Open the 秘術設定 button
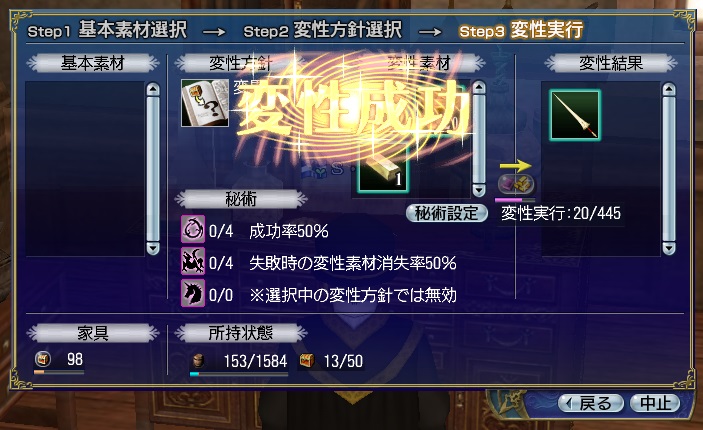The height and width of the screenshot is (430, 703). pyautogui.click(x=447, y=213)
